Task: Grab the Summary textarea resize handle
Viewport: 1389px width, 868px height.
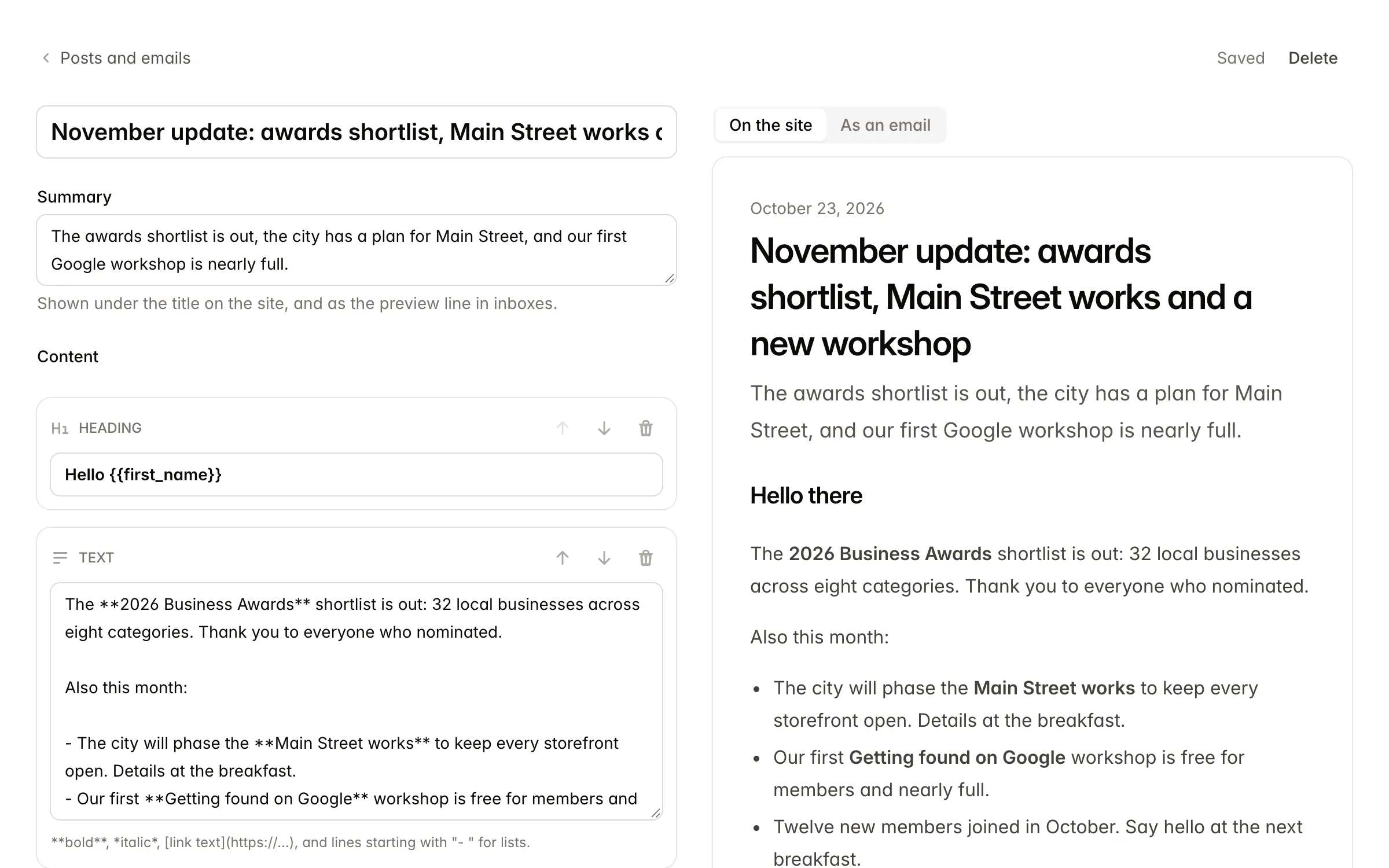Action: pyautogui.click(x=670, y=279)
